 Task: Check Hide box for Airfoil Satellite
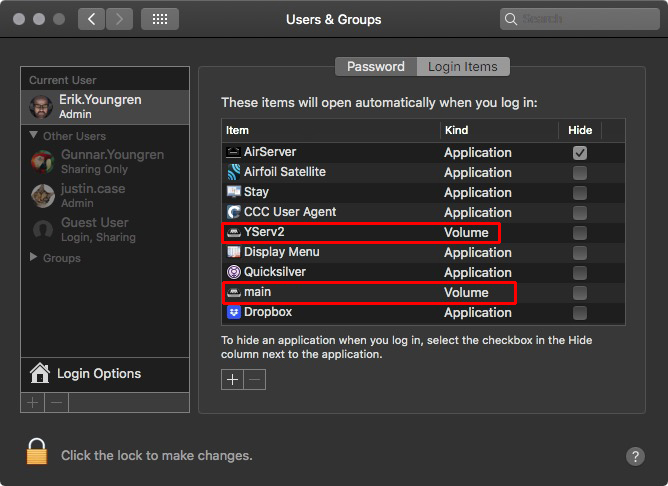click(x=580, y=173)
